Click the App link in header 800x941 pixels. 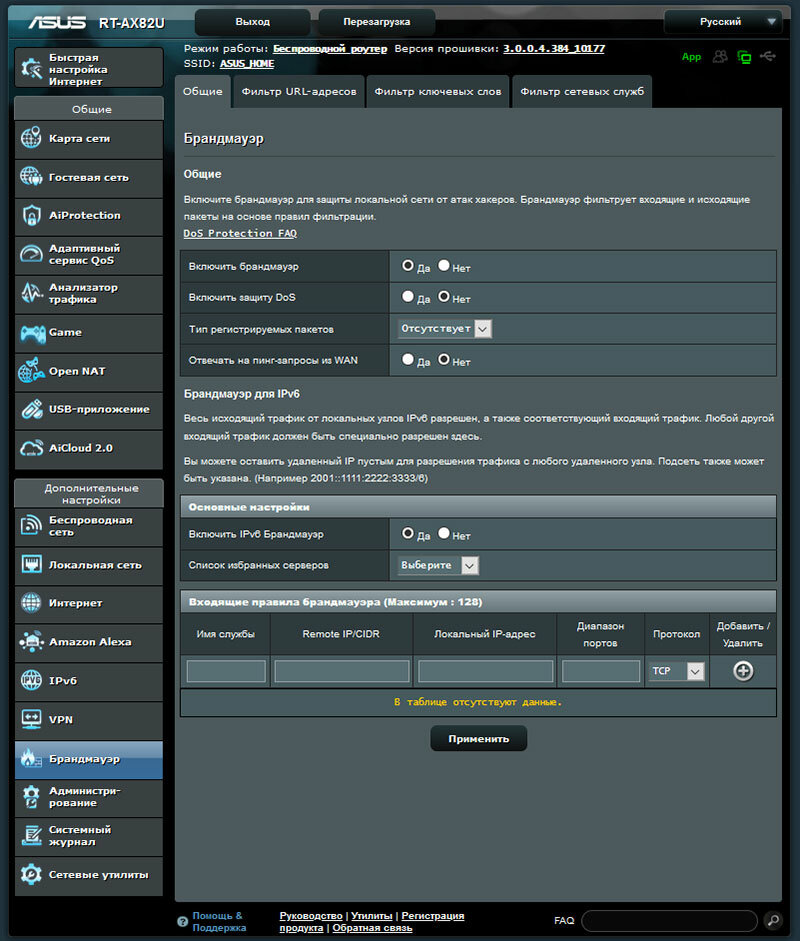pos(691,57)
